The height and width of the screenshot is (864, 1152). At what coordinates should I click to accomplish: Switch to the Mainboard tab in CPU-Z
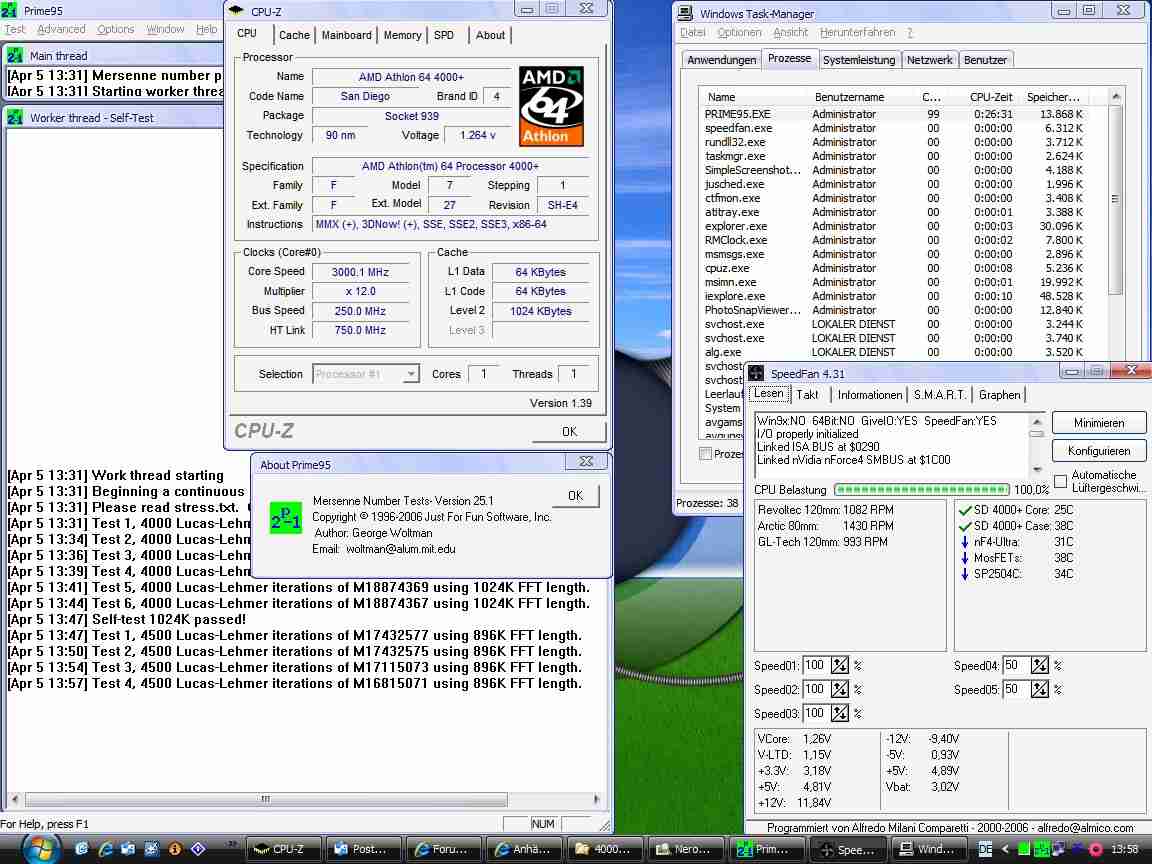point(347,35)
